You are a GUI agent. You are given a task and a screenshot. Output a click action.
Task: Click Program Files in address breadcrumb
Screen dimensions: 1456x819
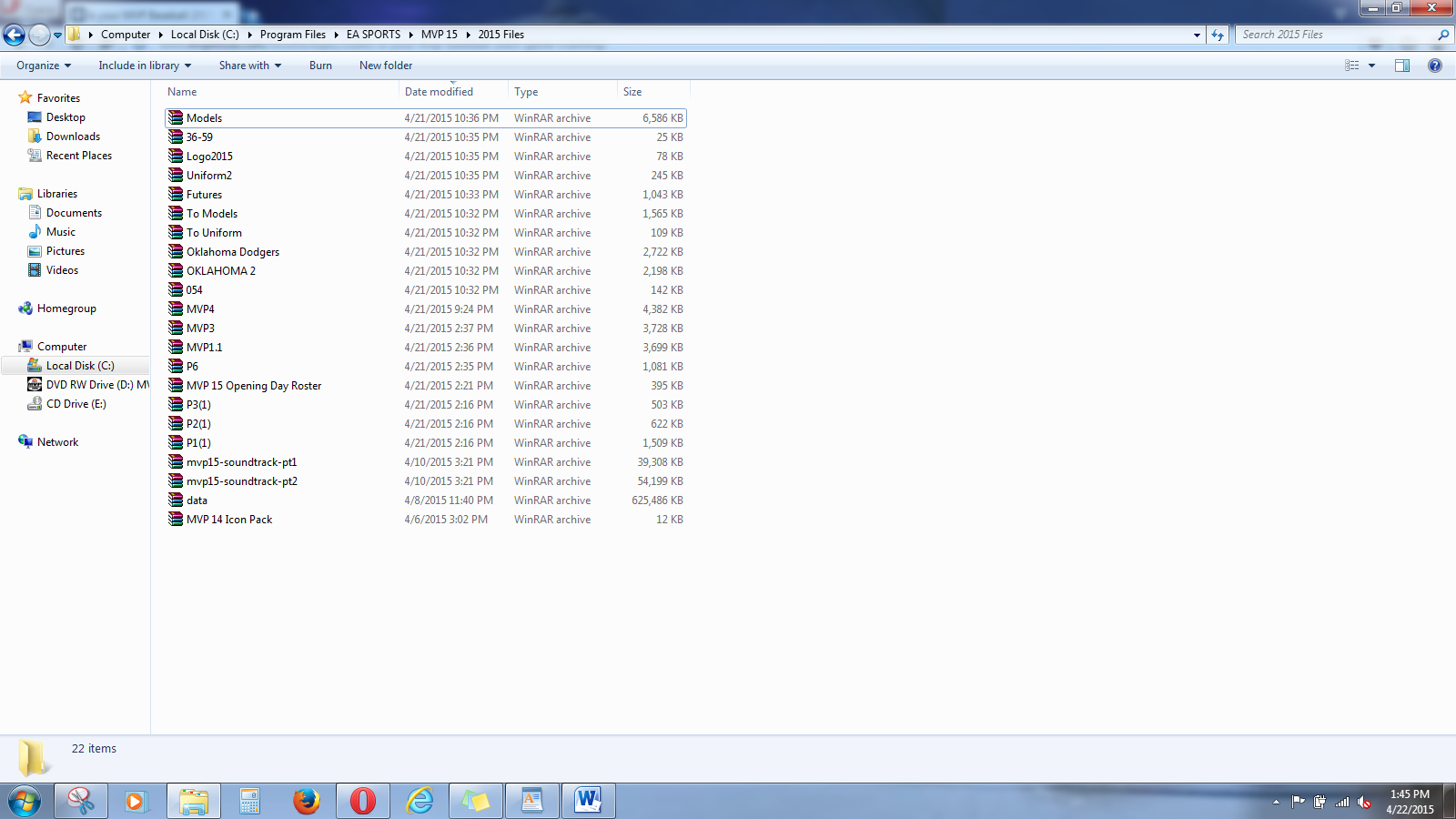(293, 35)
